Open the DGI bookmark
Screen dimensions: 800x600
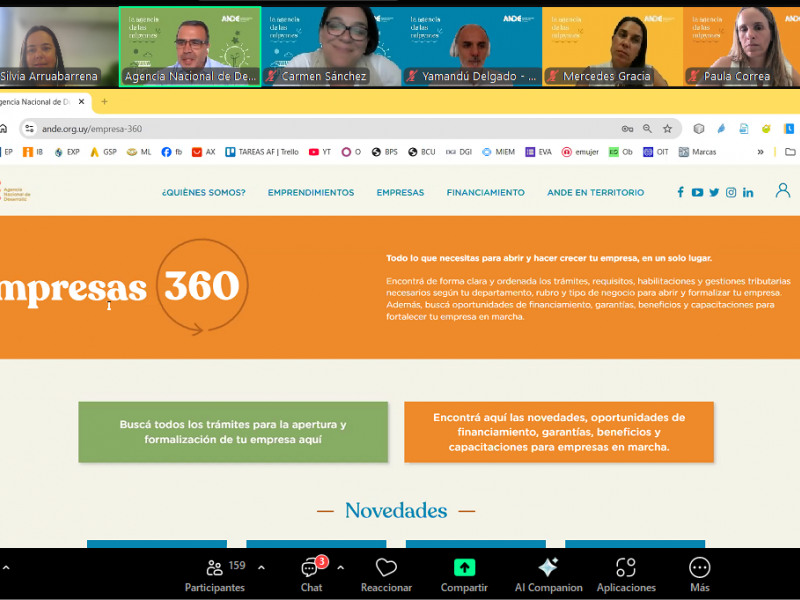pyautogui.click(x=459, y=152)
